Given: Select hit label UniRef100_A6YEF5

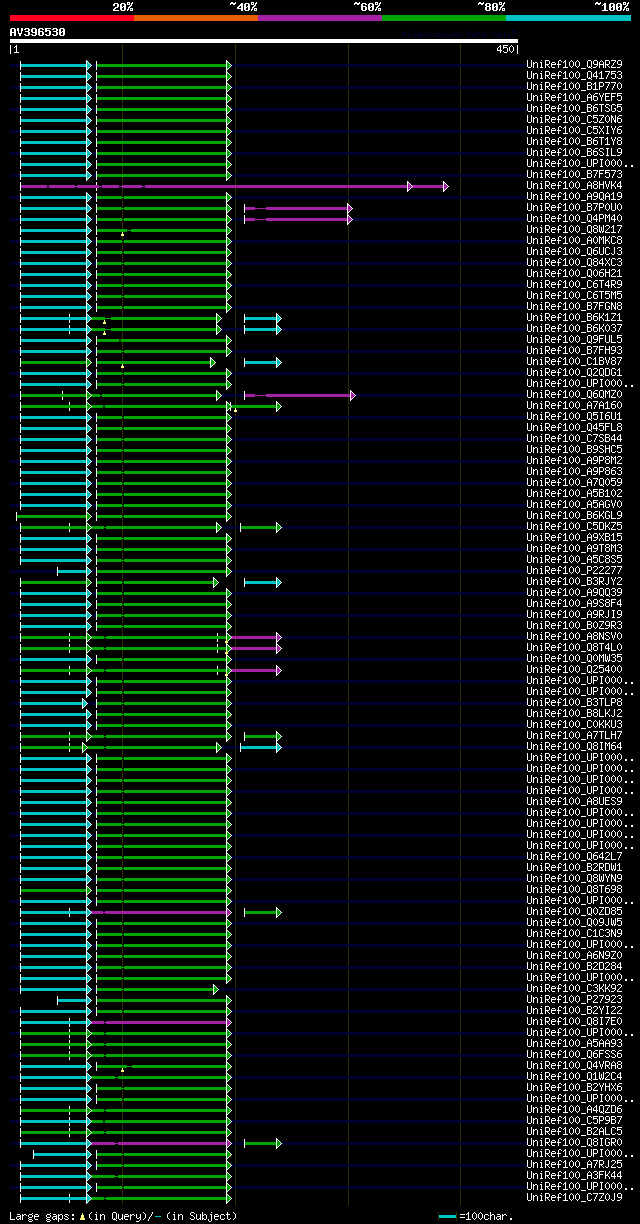Looking at the screenshot, I should pyautogui.click(x=574, y=98).
